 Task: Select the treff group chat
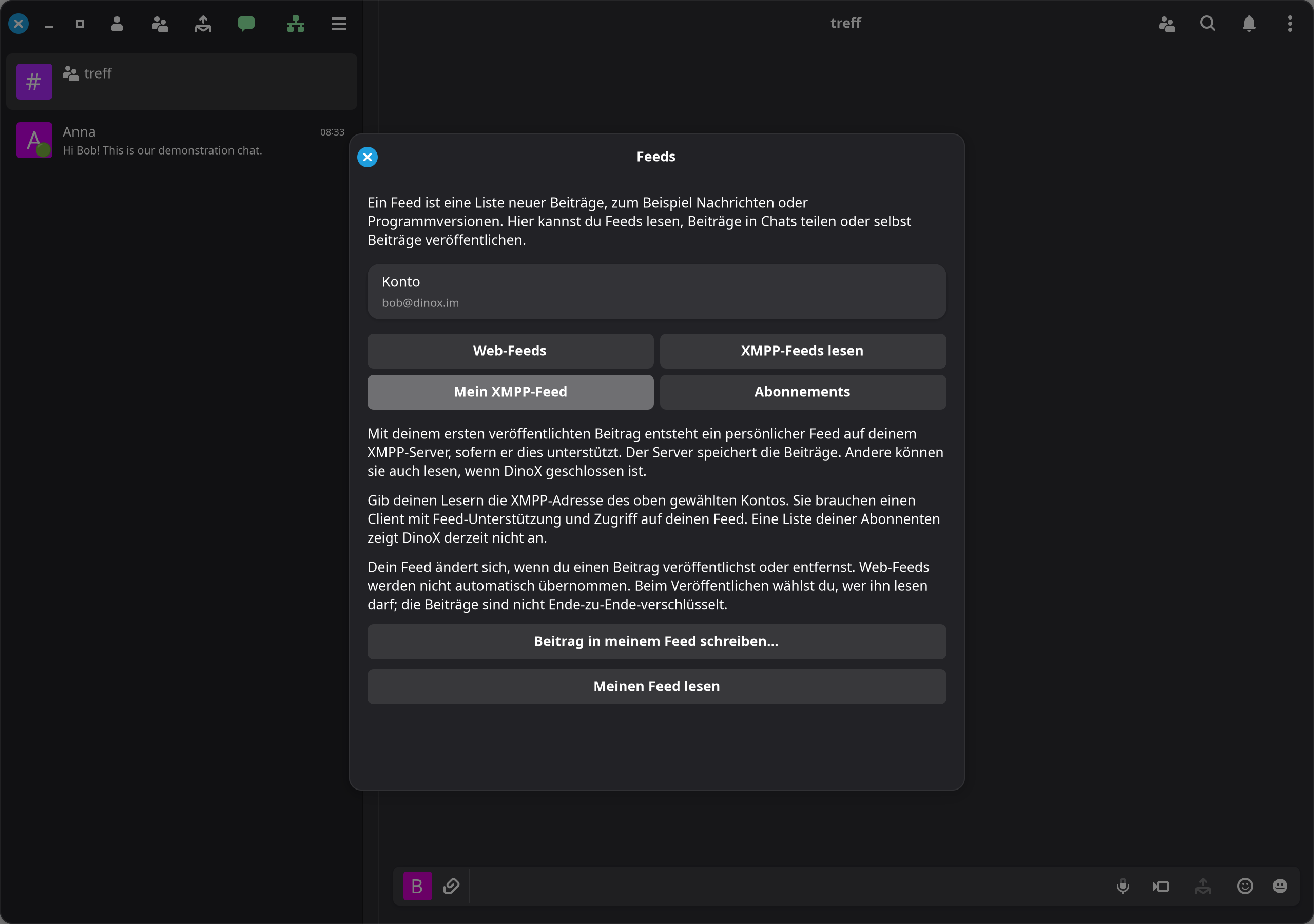pos(181,82)
